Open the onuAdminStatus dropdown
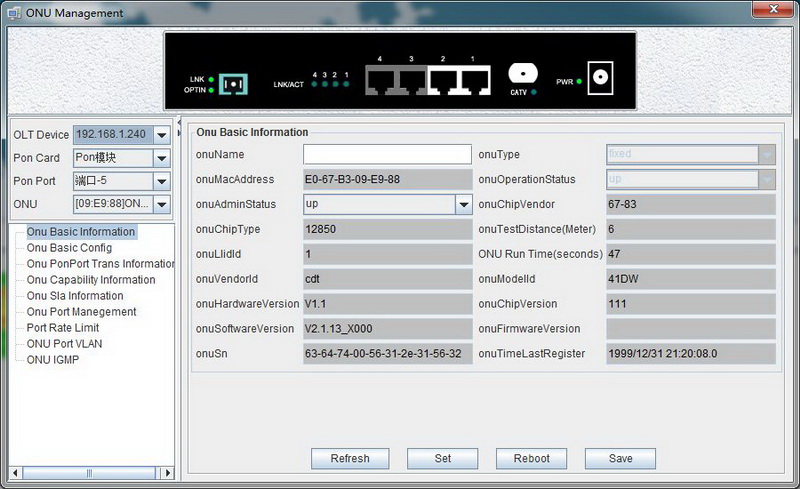Image resolution: width=800 pixels, height=489 pixels. (x=463, y=204)
